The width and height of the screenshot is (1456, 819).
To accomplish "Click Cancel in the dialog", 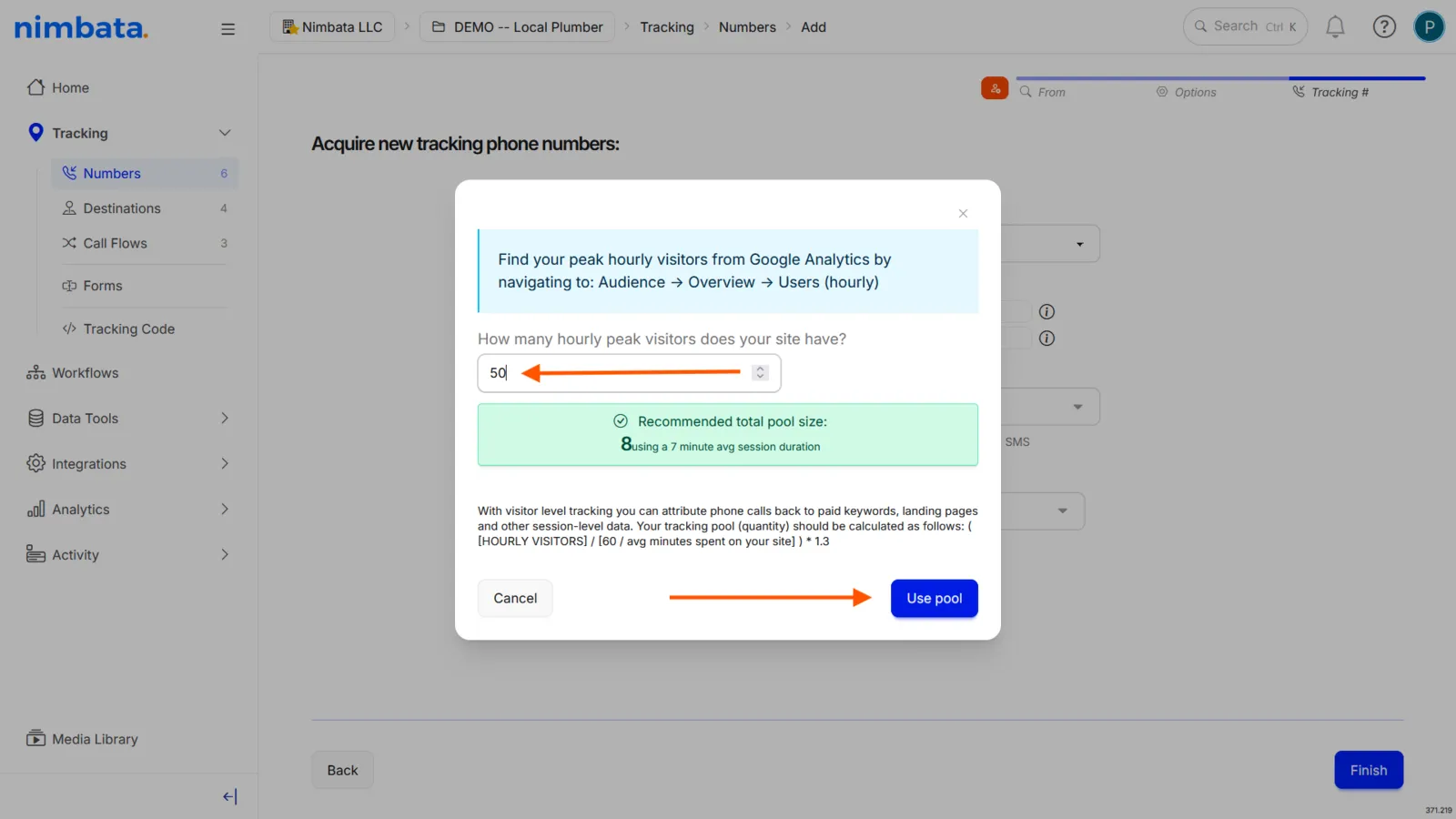I will pos(515,599).
